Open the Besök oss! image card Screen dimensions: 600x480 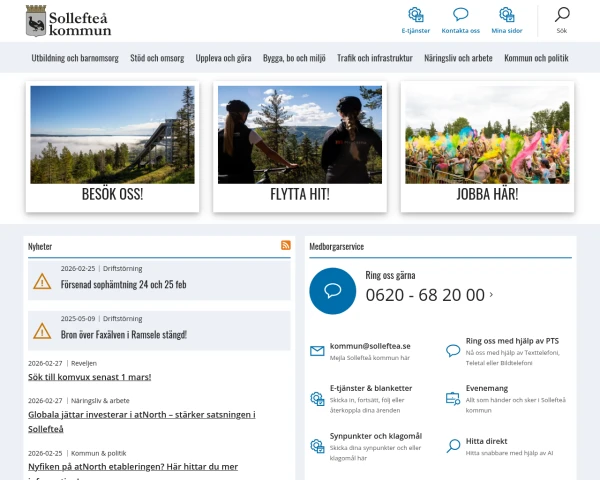(x=112, y=147)
